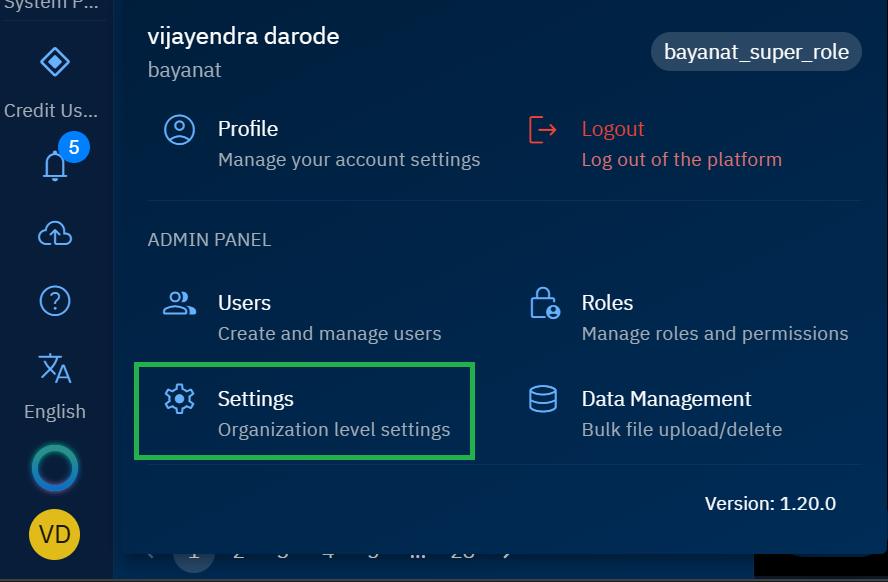Click the Data Management database icon

tap(543, 399)
